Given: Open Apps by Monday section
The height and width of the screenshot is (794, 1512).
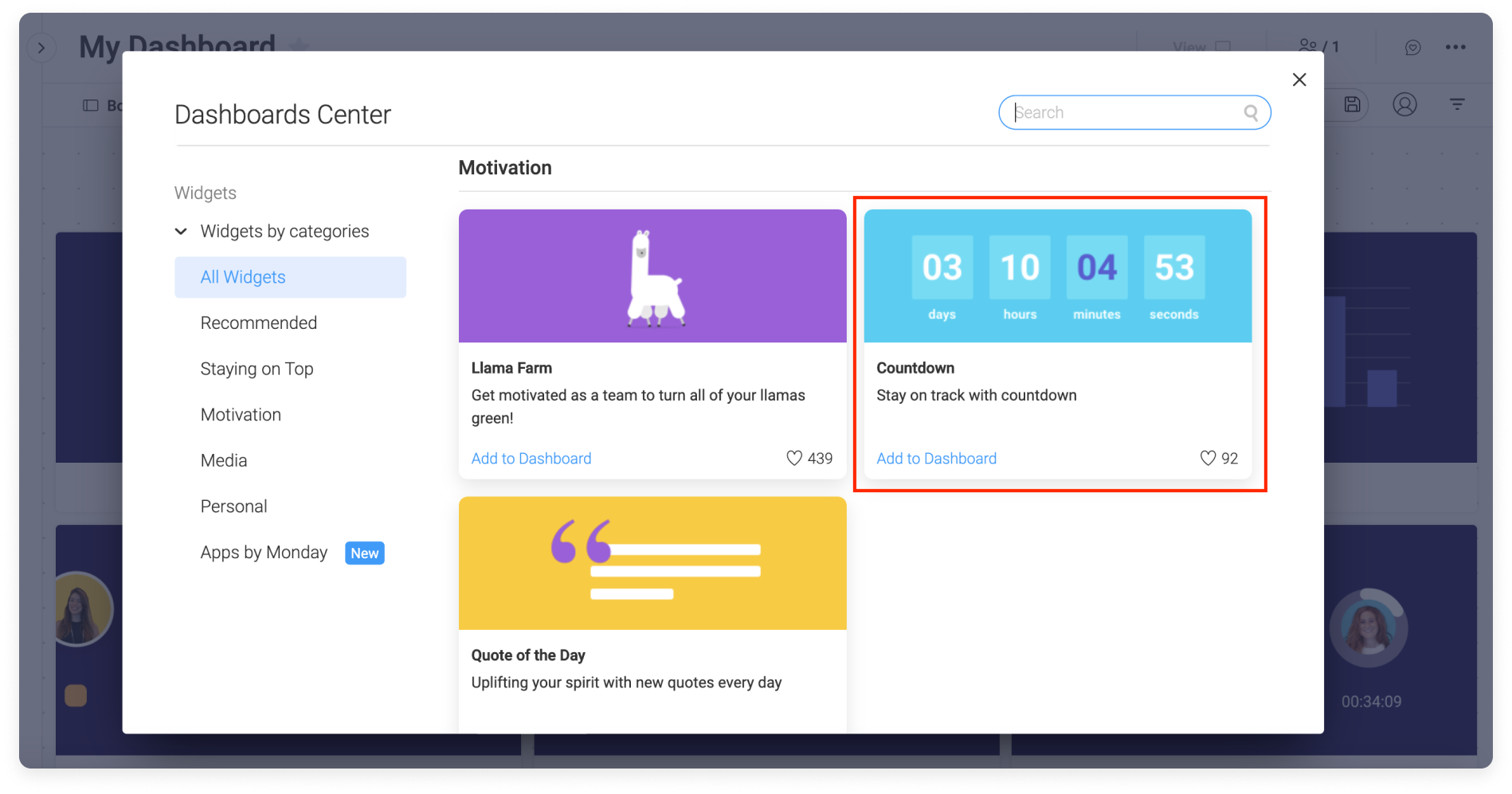Looking at the screenshot, I should [x=264, y=553].
